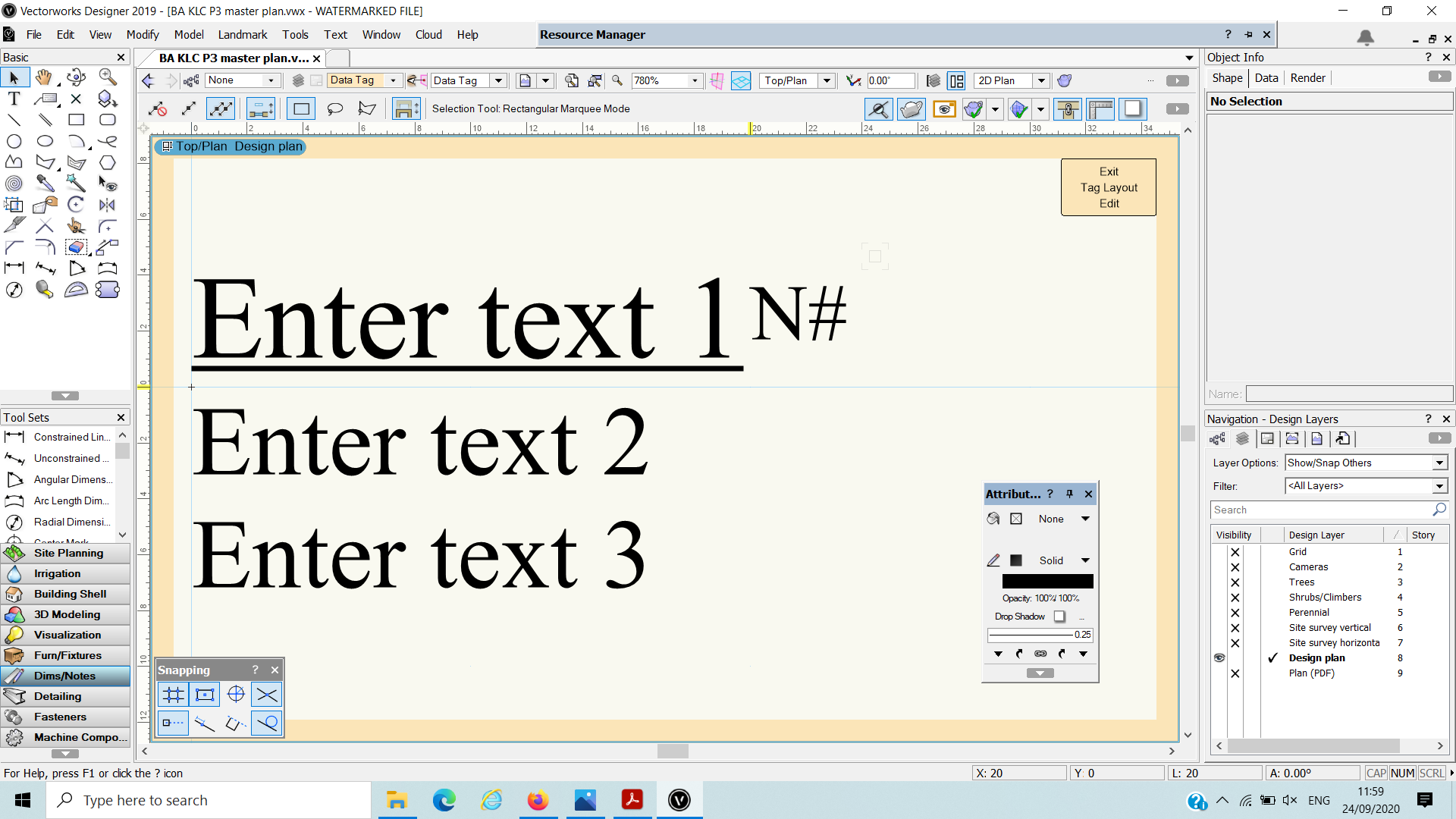Select the Mirror tool
This screenshot has height=819, width=1456.
coord(107,205)
